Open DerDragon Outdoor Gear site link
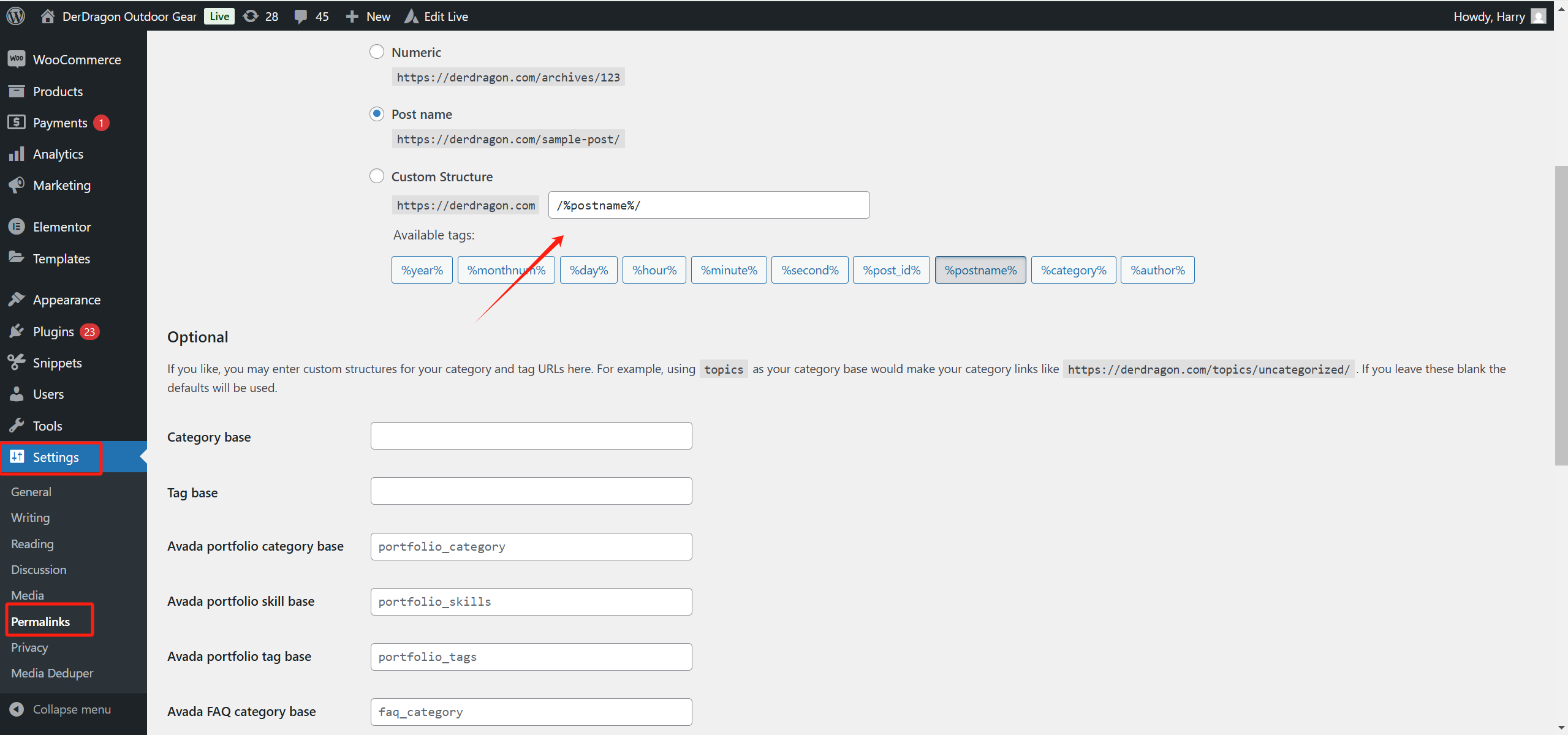Screen dimensions: 1568x735 129,17
